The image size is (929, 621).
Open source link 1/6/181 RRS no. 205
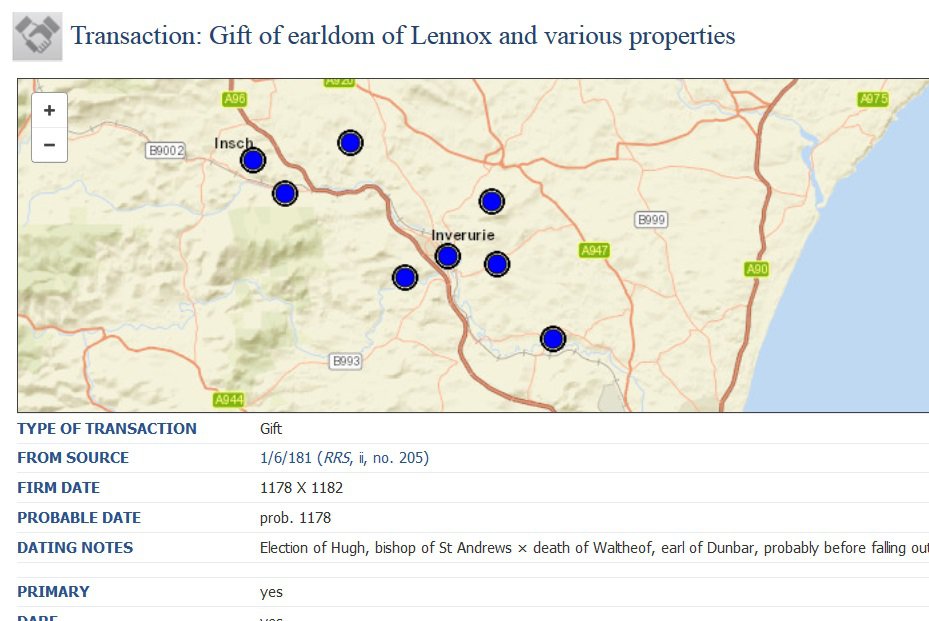click(344, 457)
